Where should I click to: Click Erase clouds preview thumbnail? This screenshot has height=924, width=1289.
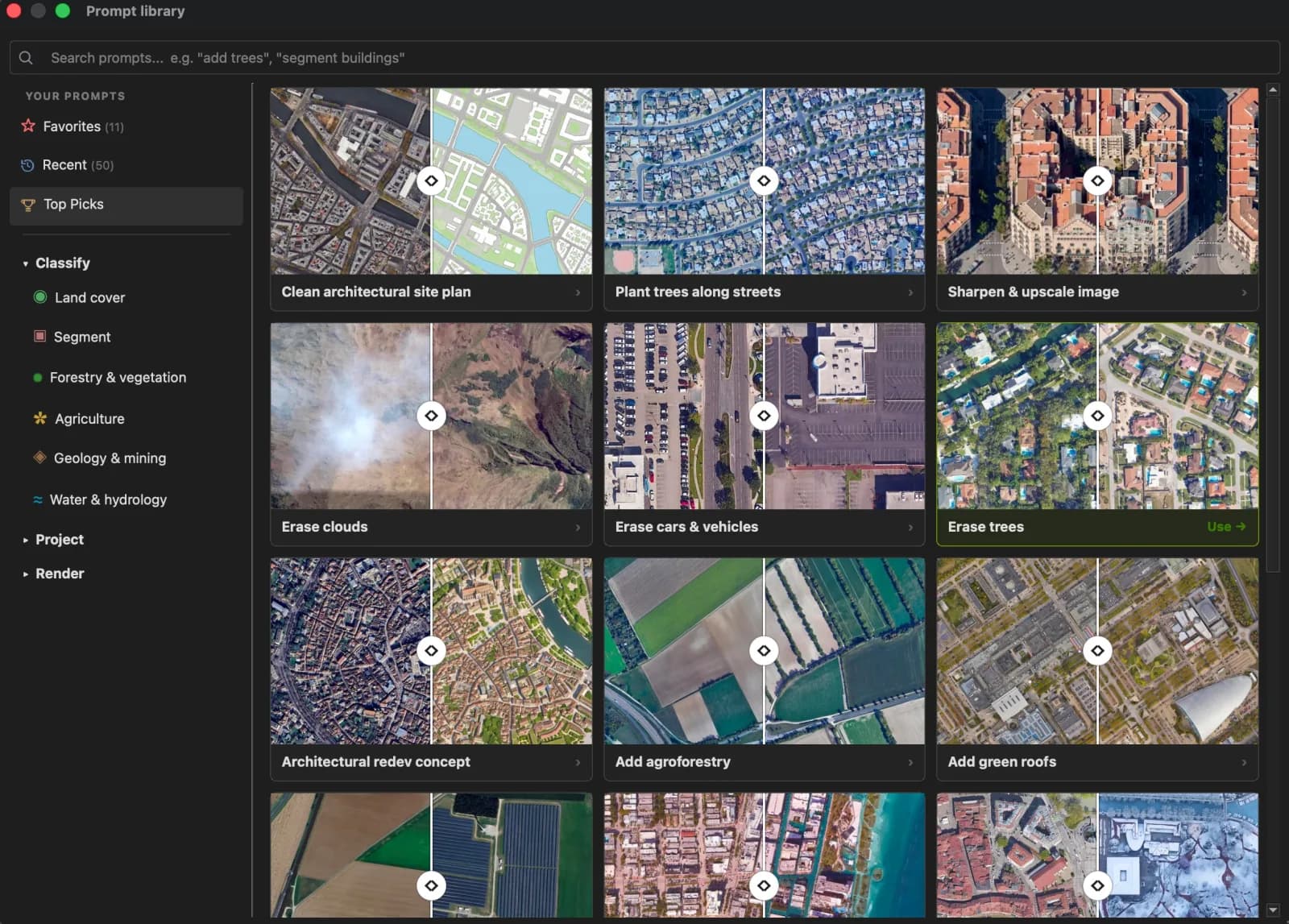point(431,416)
